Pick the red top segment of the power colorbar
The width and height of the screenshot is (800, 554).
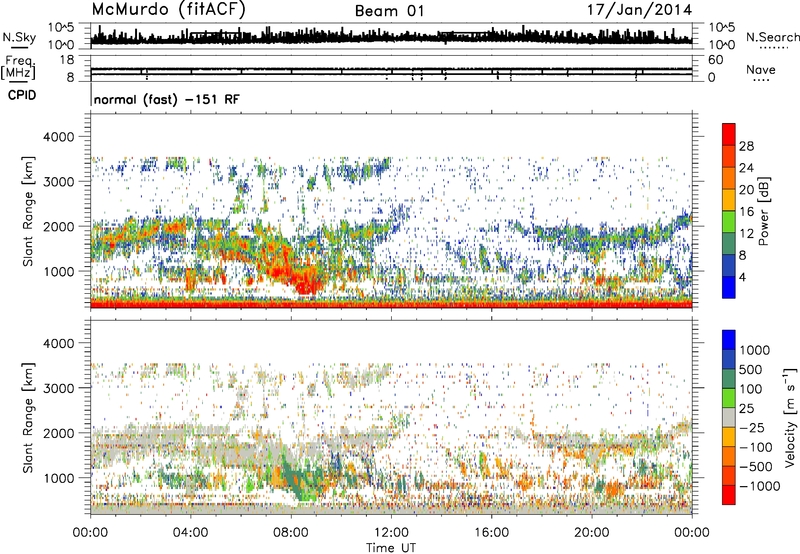click(729, 134)
